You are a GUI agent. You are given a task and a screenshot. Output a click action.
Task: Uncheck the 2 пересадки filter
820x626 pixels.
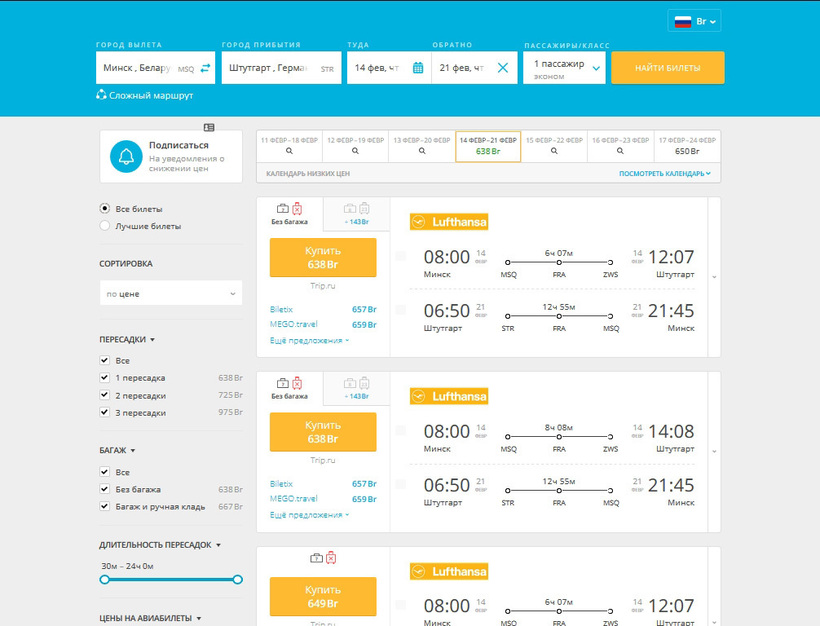[105, 395]
